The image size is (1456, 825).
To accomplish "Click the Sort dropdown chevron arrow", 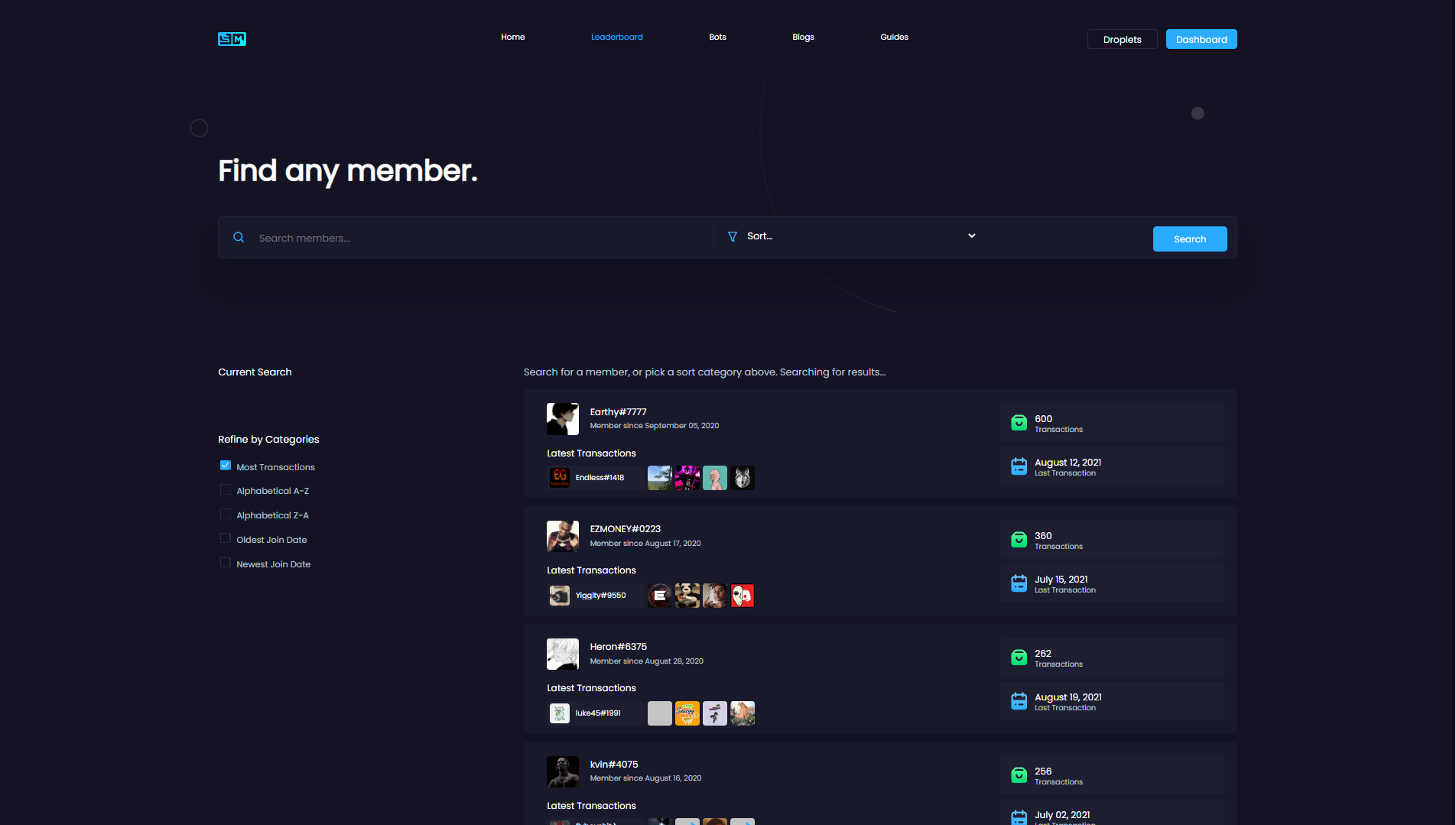I will click(971, 236).
